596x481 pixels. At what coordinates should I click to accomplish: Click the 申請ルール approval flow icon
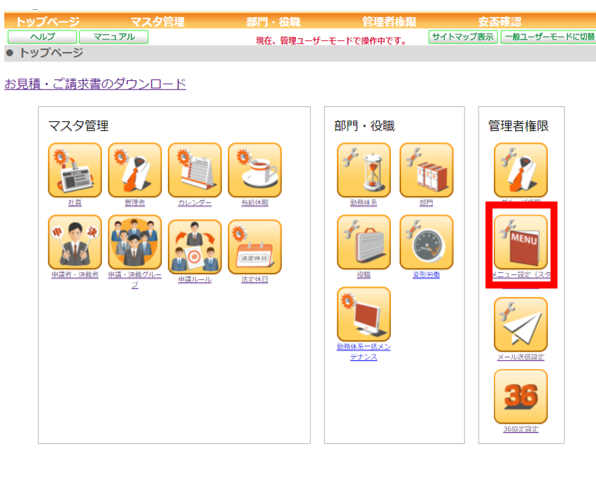click(195, 246)
